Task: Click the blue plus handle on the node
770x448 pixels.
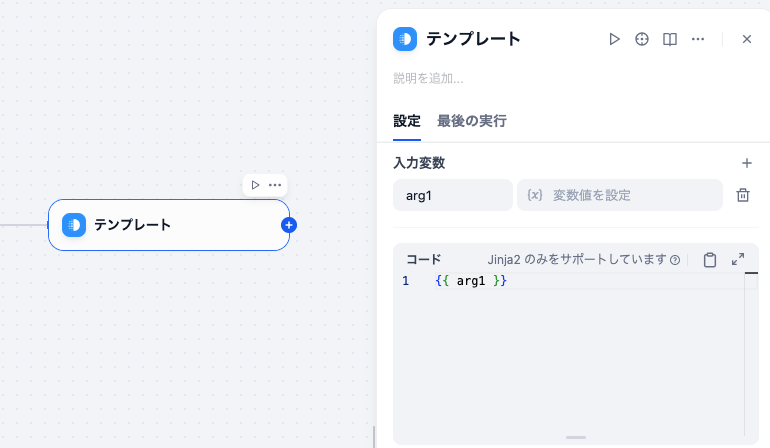Action: [289, 225]
